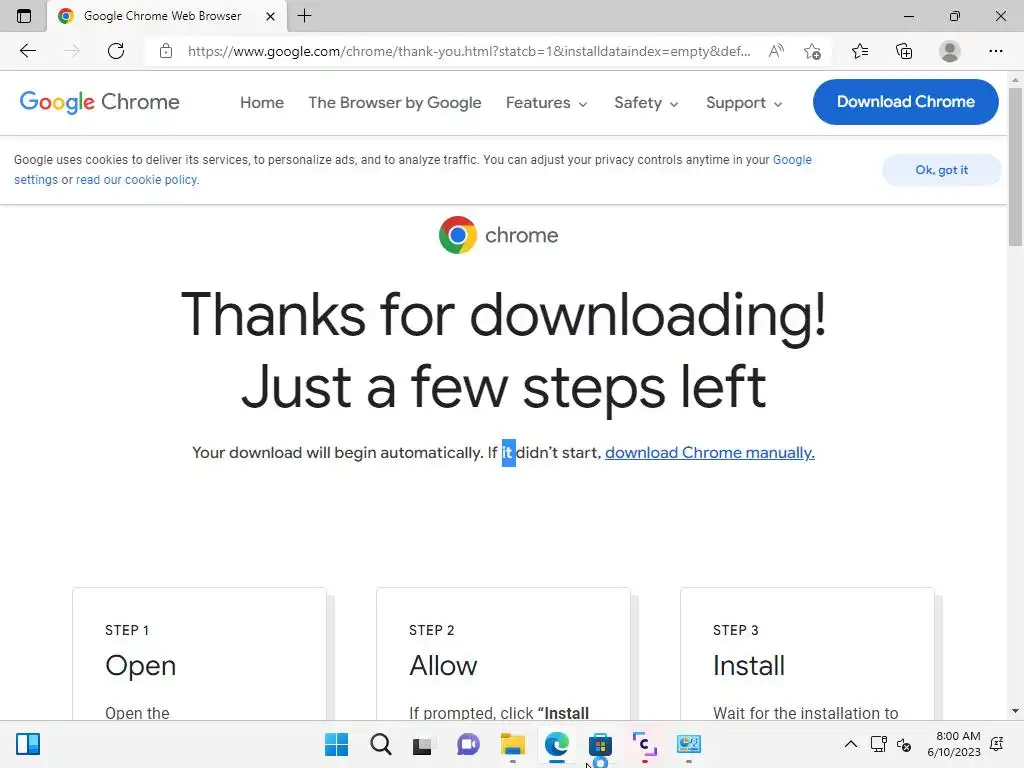The image size is (1024, 768).
Task: View site information lock icon
Action: (166, 51)
